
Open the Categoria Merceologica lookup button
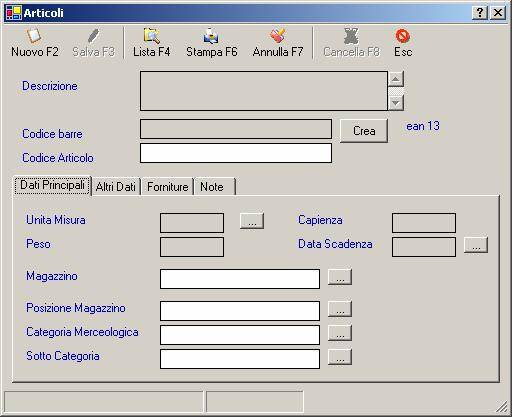340,333
